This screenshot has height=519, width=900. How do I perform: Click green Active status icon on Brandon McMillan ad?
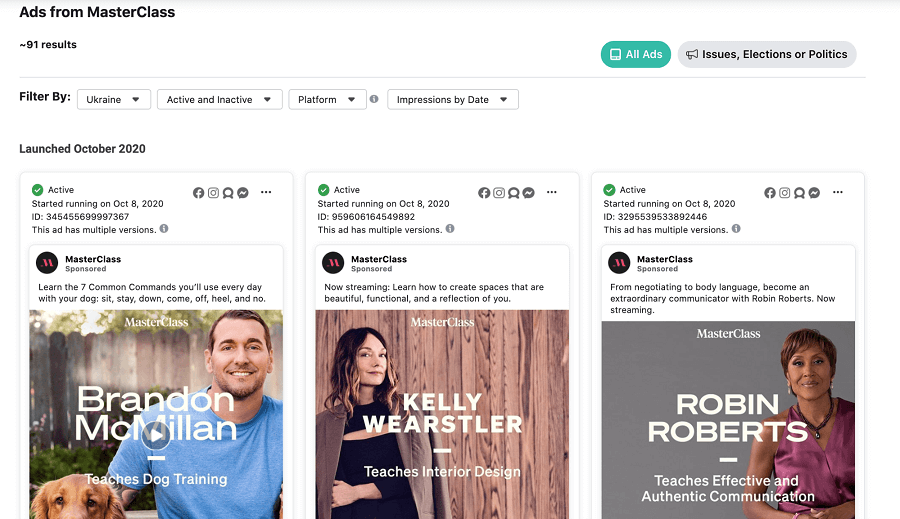coord(37,189)
